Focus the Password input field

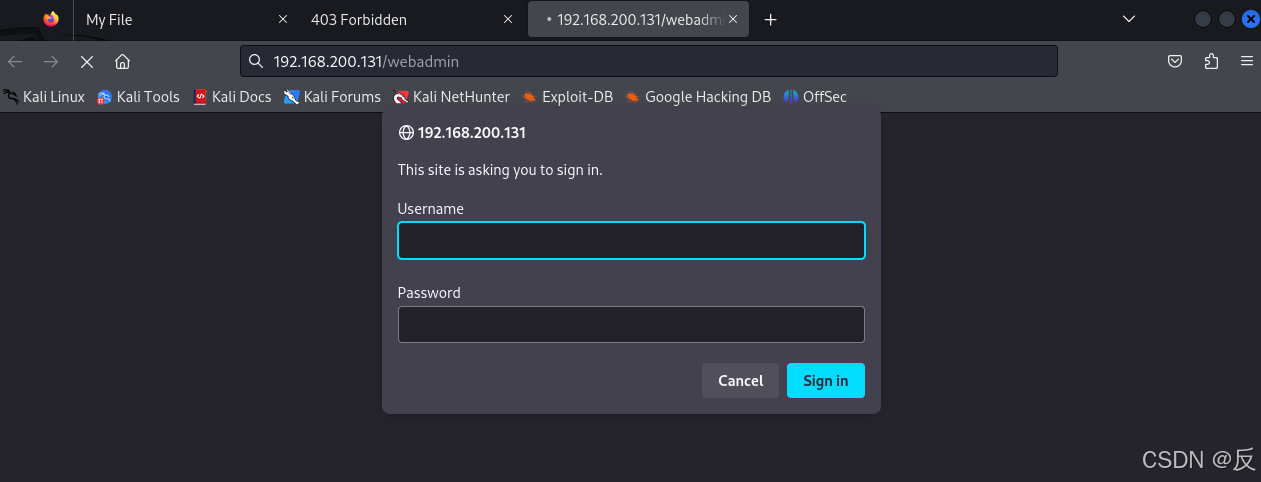(x=631, y=324)
